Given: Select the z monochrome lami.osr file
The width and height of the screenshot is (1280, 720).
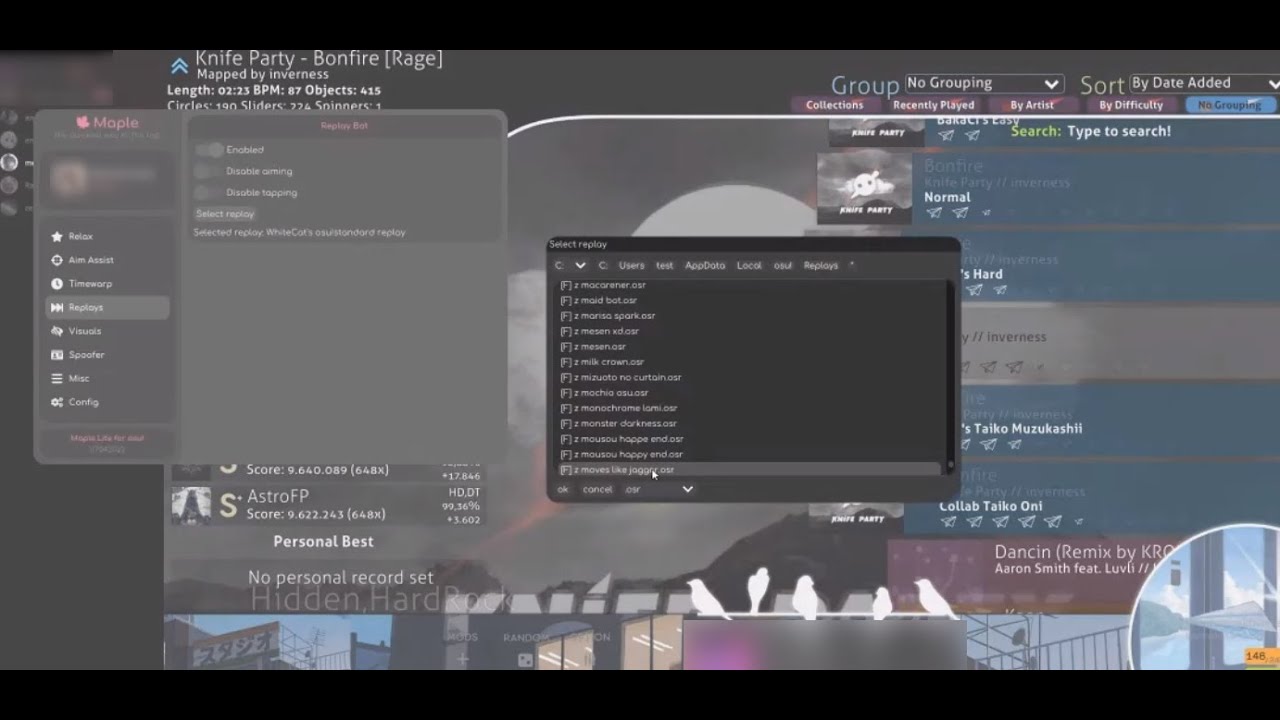Looking at the screenshot, I should tap(749, 408).
